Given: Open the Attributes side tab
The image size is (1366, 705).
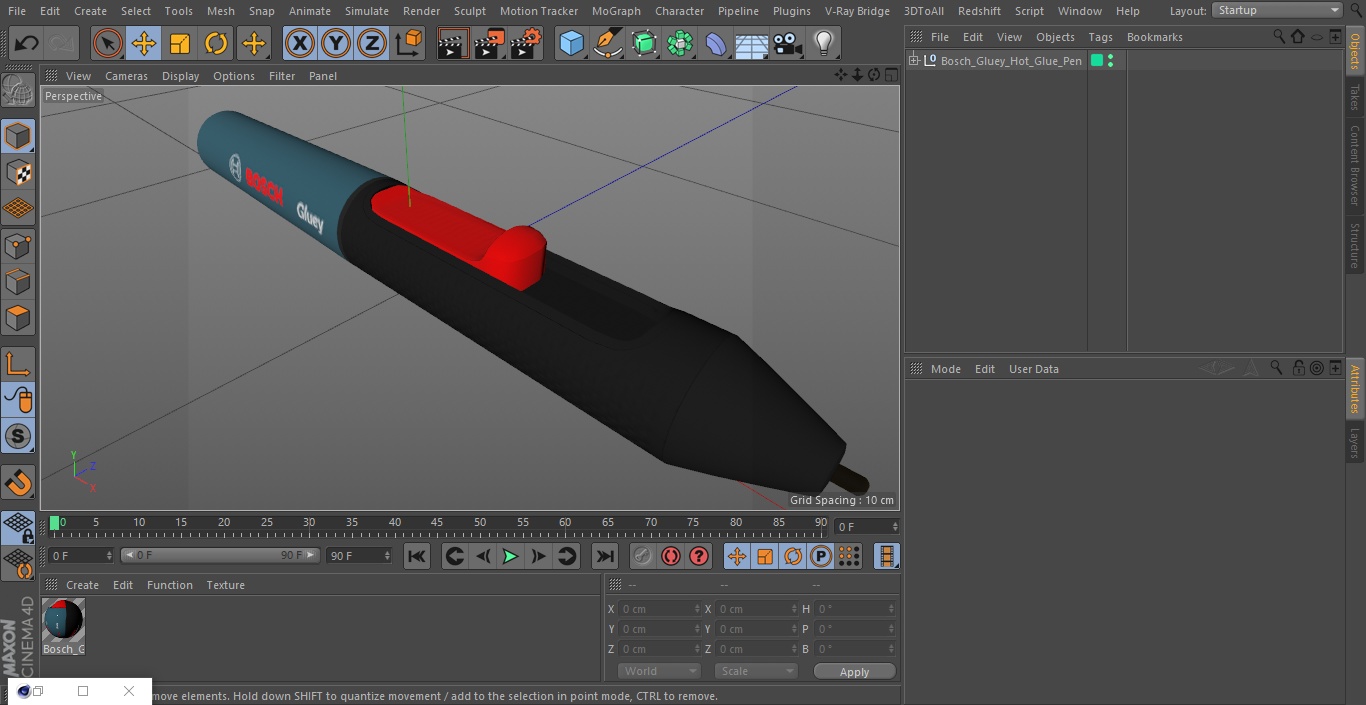Looking at the screenshot, I should [x=1355, y=390].
